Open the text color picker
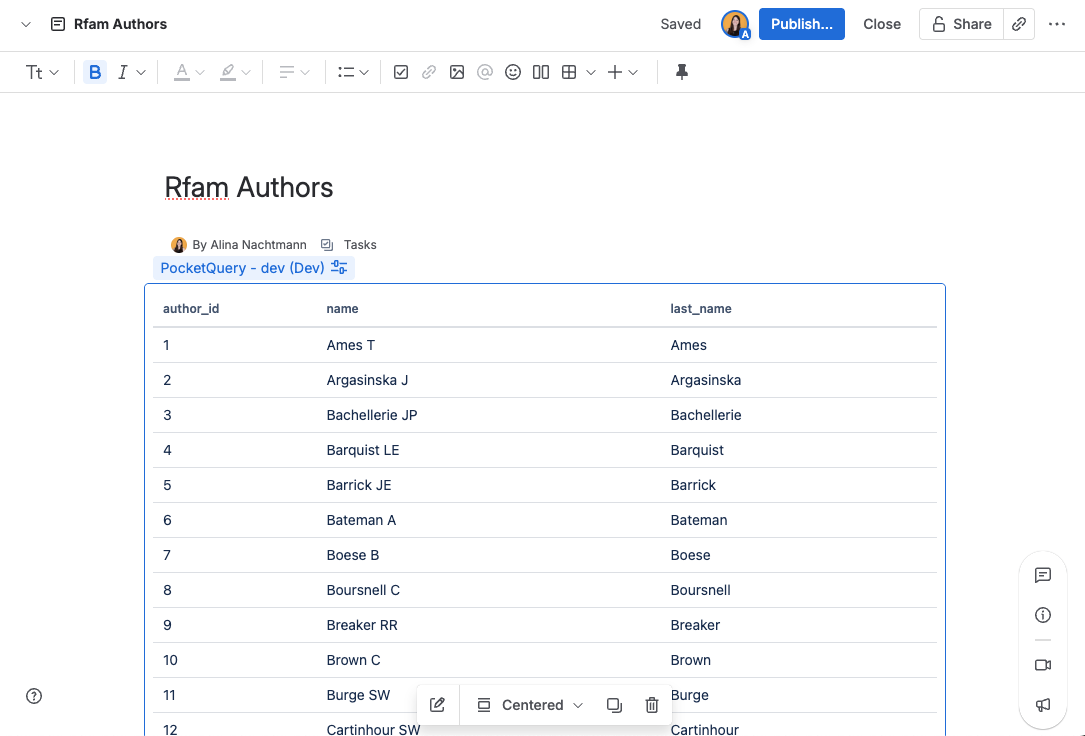This screenshot has height=736, width=1085. pos(188,71)
